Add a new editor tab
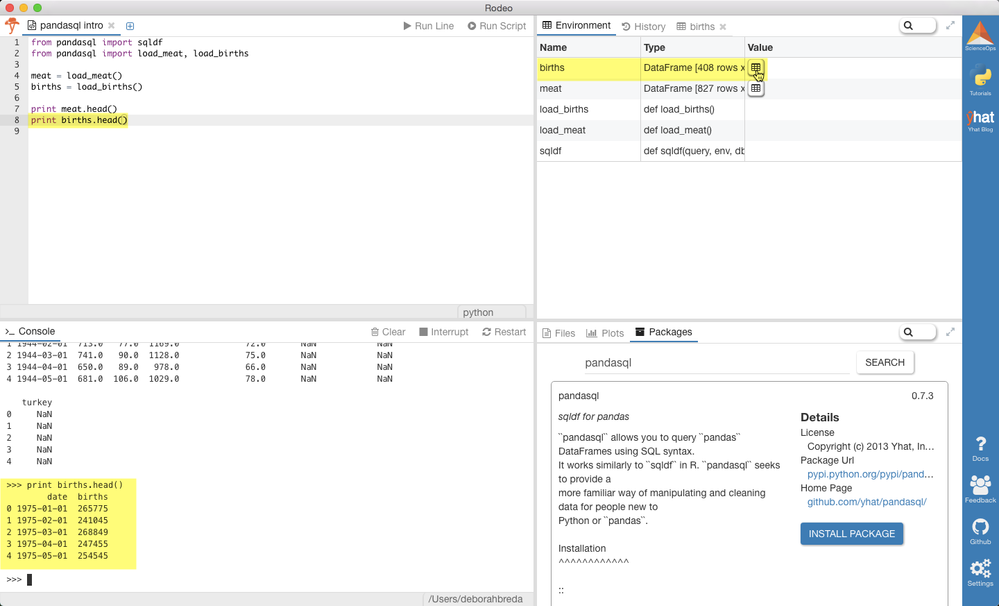The image size is (999, 606). (x=130, y=26)
